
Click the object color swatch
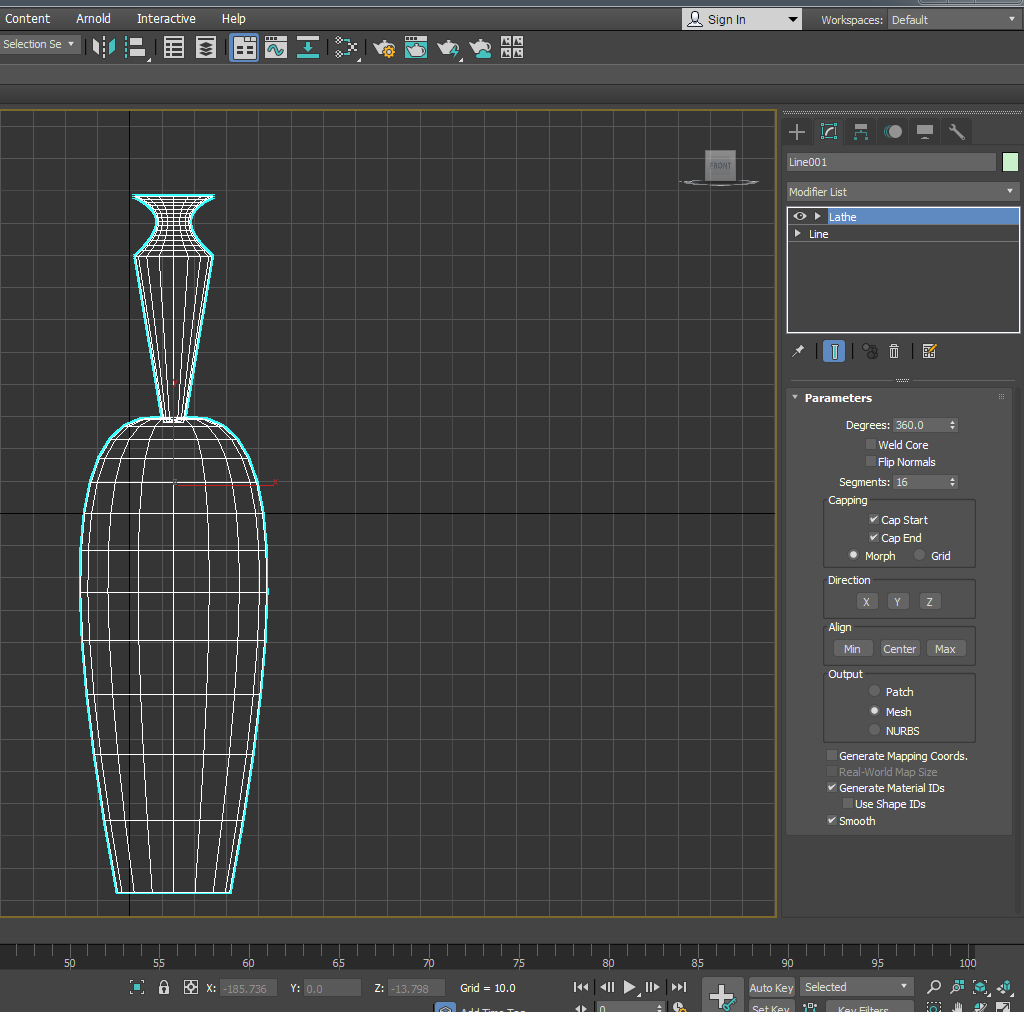pos(1010,162)
